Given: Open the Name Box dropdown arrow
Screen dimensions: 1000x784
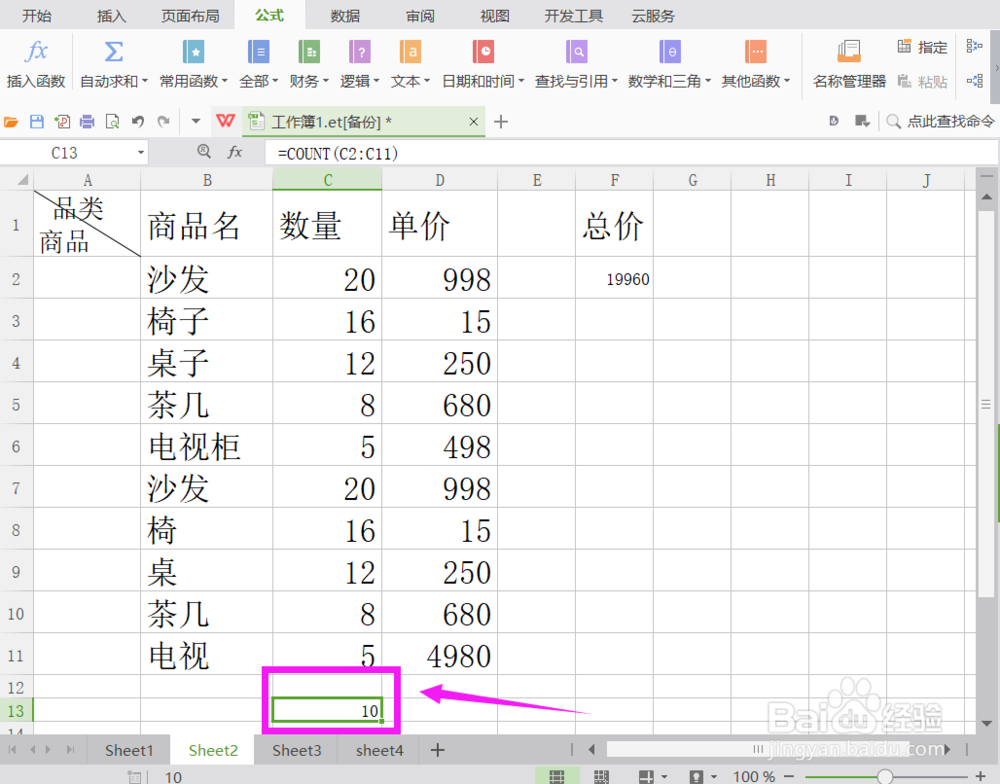Looking at the screenshot, I should 140,153.
